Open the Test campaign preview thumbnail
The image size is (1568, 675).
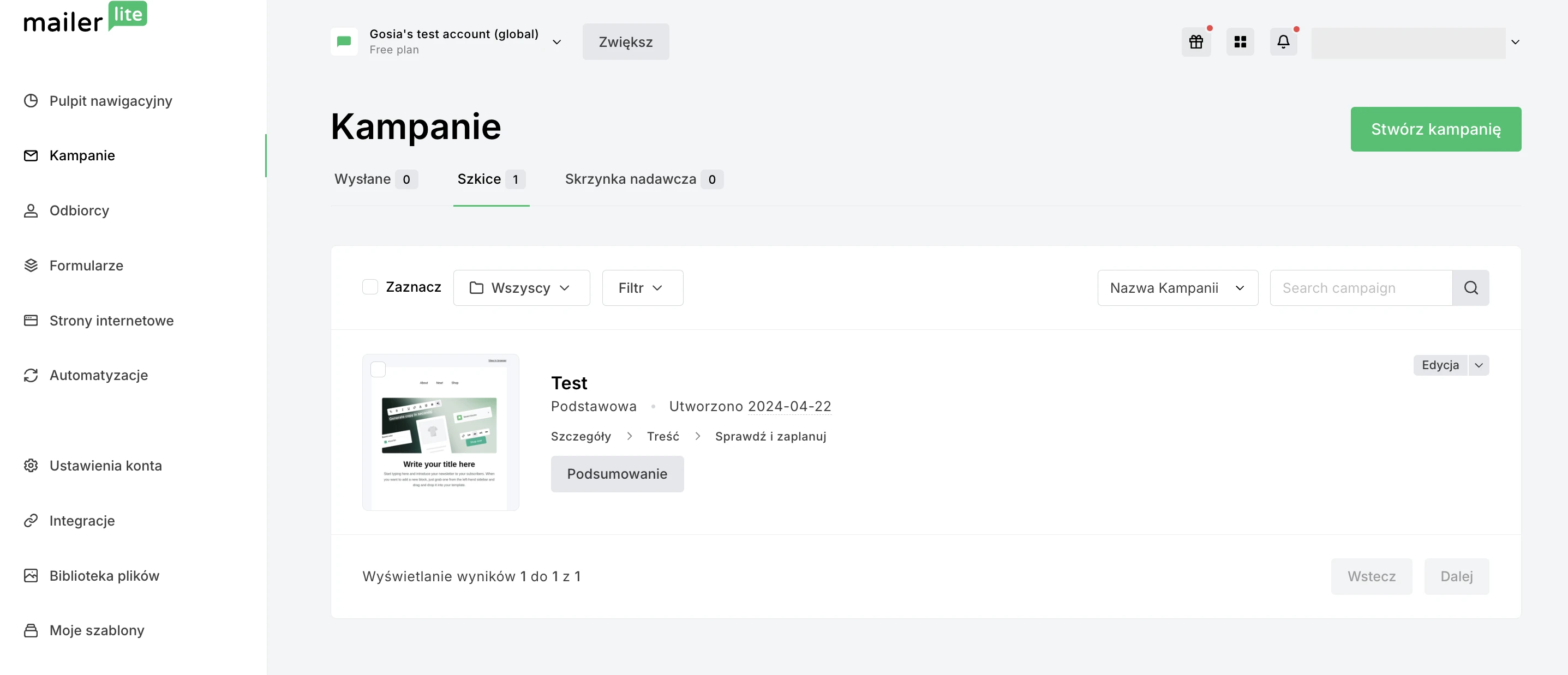point(440,438)
